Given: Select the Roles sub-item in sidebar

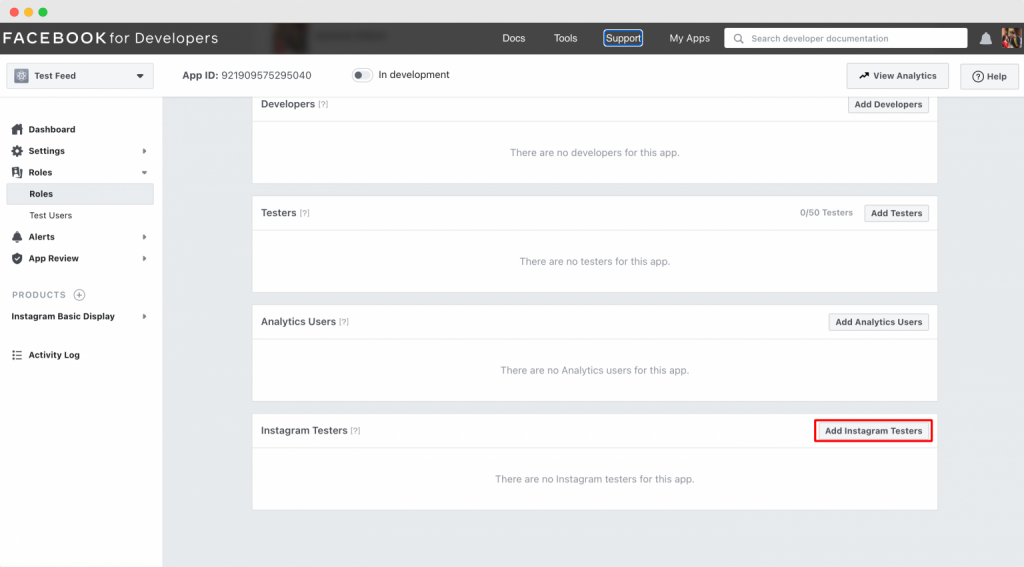Looking at the screenshot, I should pos(80,194).
